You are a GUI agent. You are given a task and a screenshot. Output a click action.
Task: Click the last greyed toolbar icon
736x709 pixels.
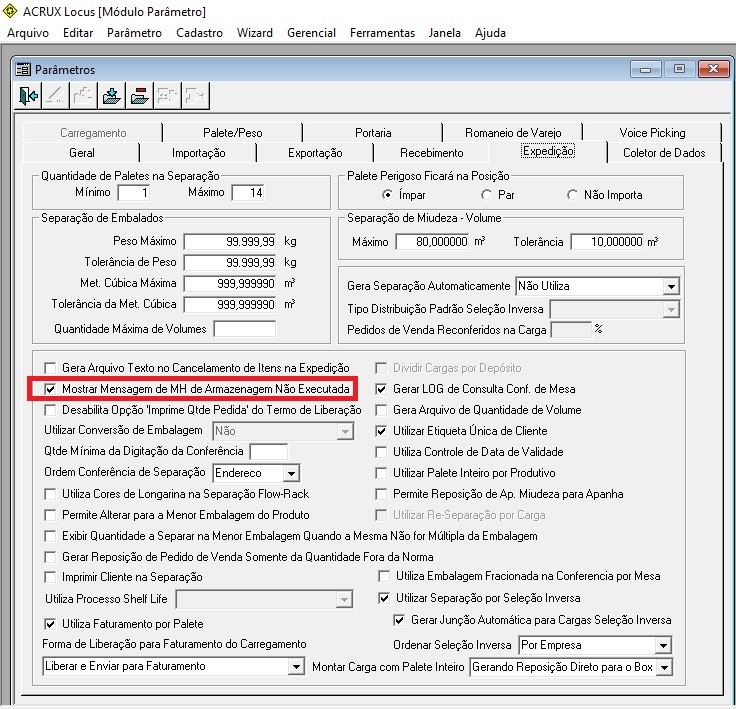195,96
